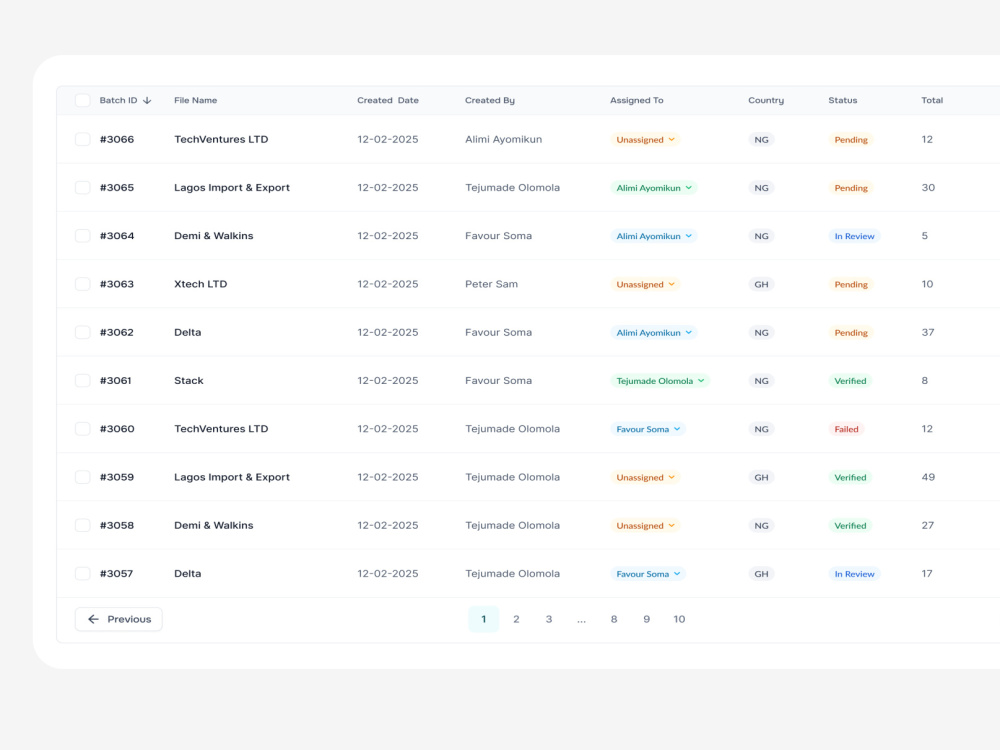Go to page 9
1000x750 pixels.
coord(646,619)
